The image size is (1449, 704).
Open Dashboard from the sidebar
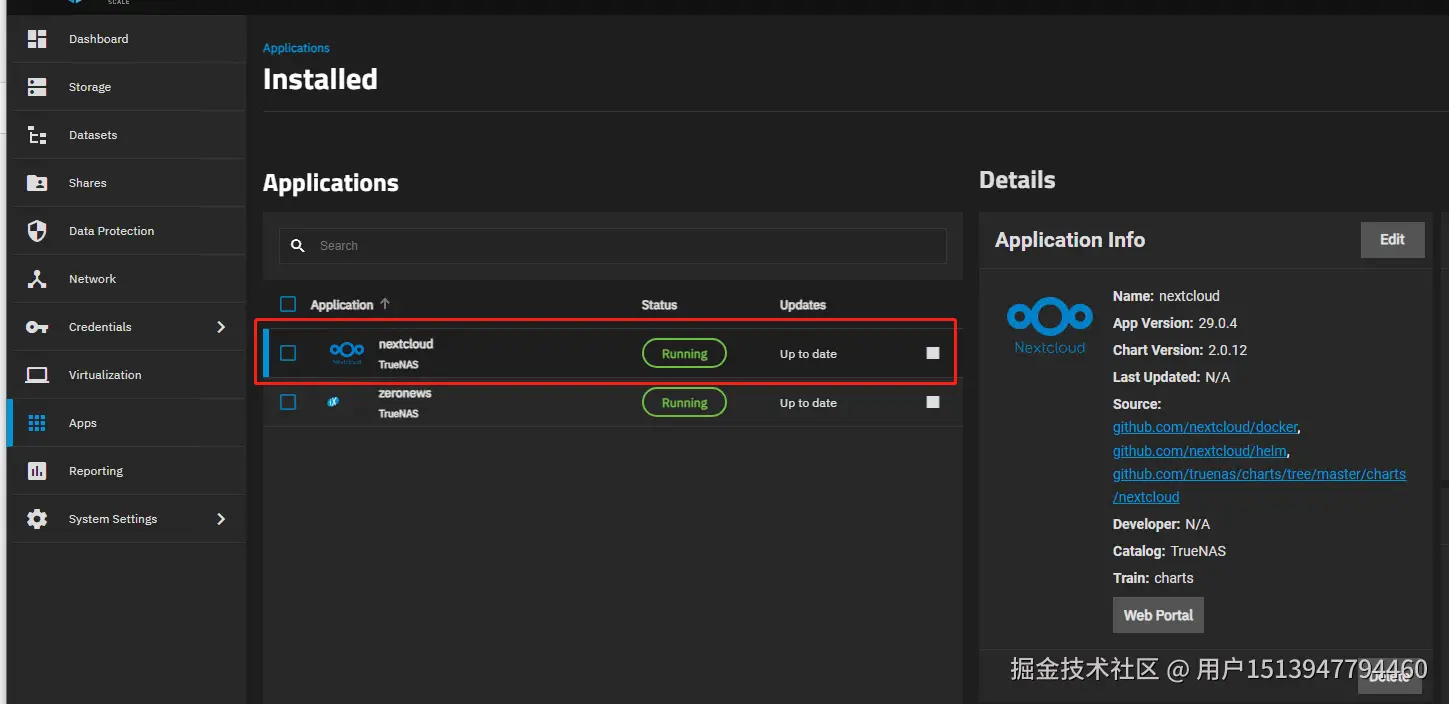coord(126,39)
